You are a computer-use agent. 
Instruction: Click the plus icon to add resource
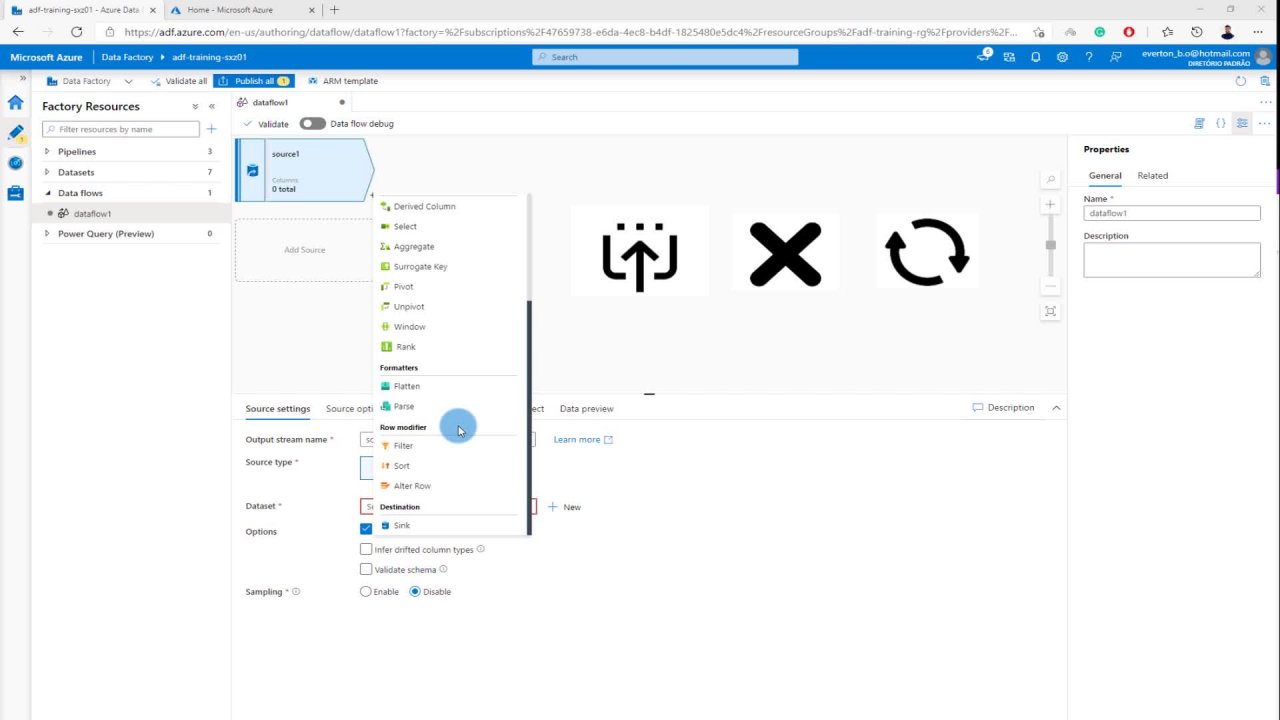point(211,129)
